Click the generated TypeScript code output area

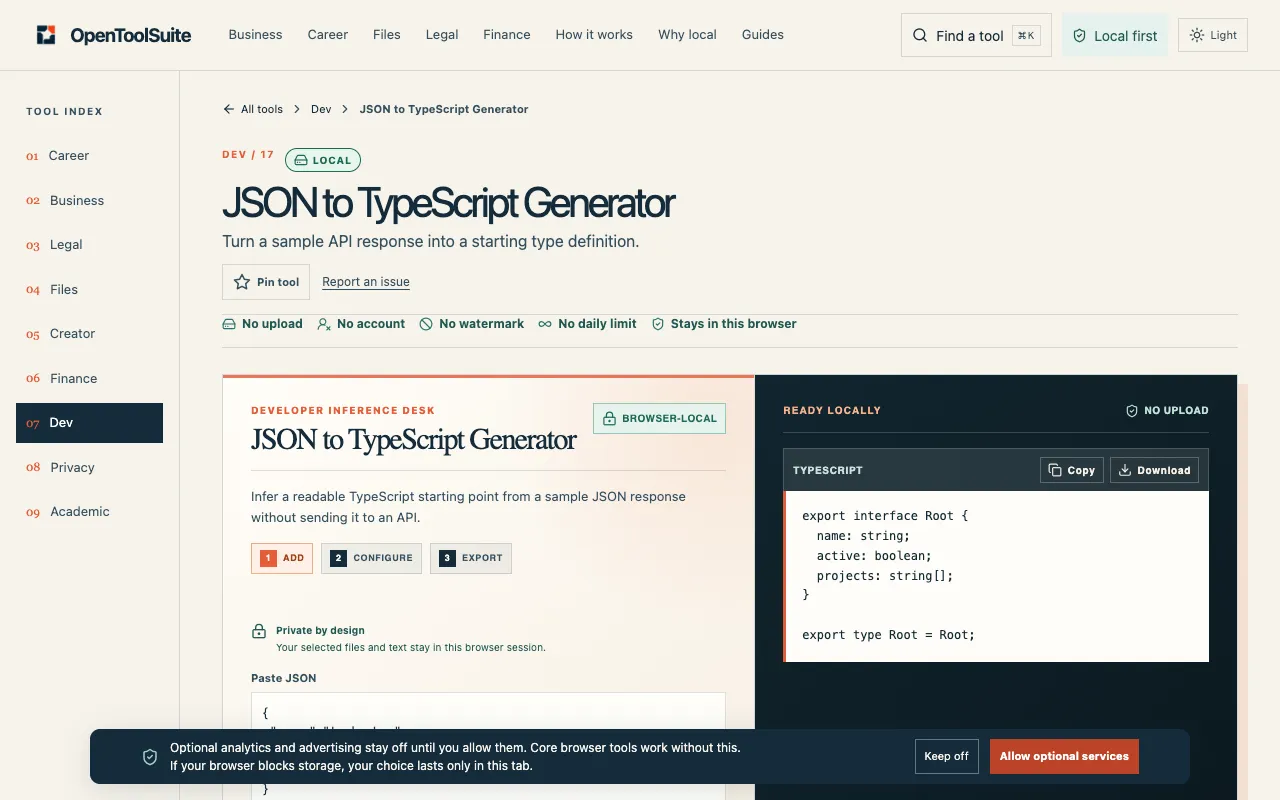click(997, 576)
